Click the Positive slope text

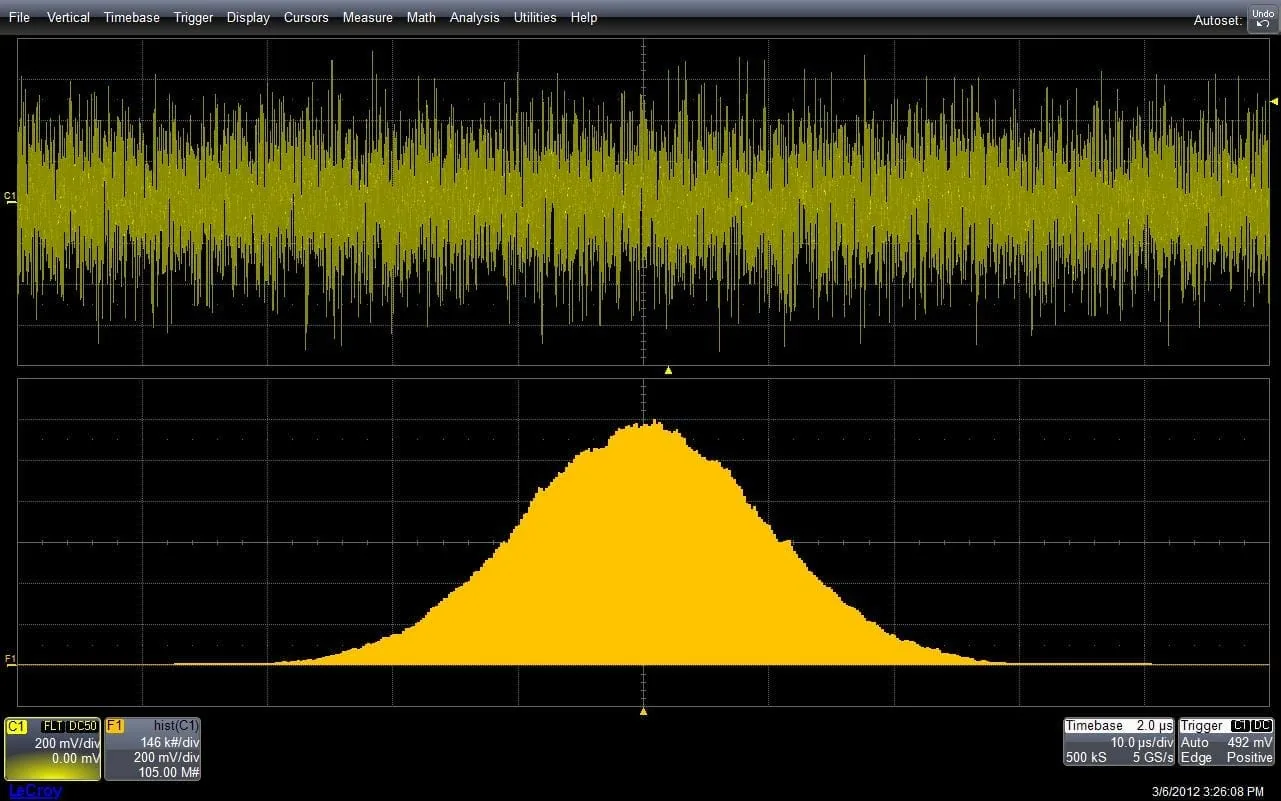coord(1249,758)
